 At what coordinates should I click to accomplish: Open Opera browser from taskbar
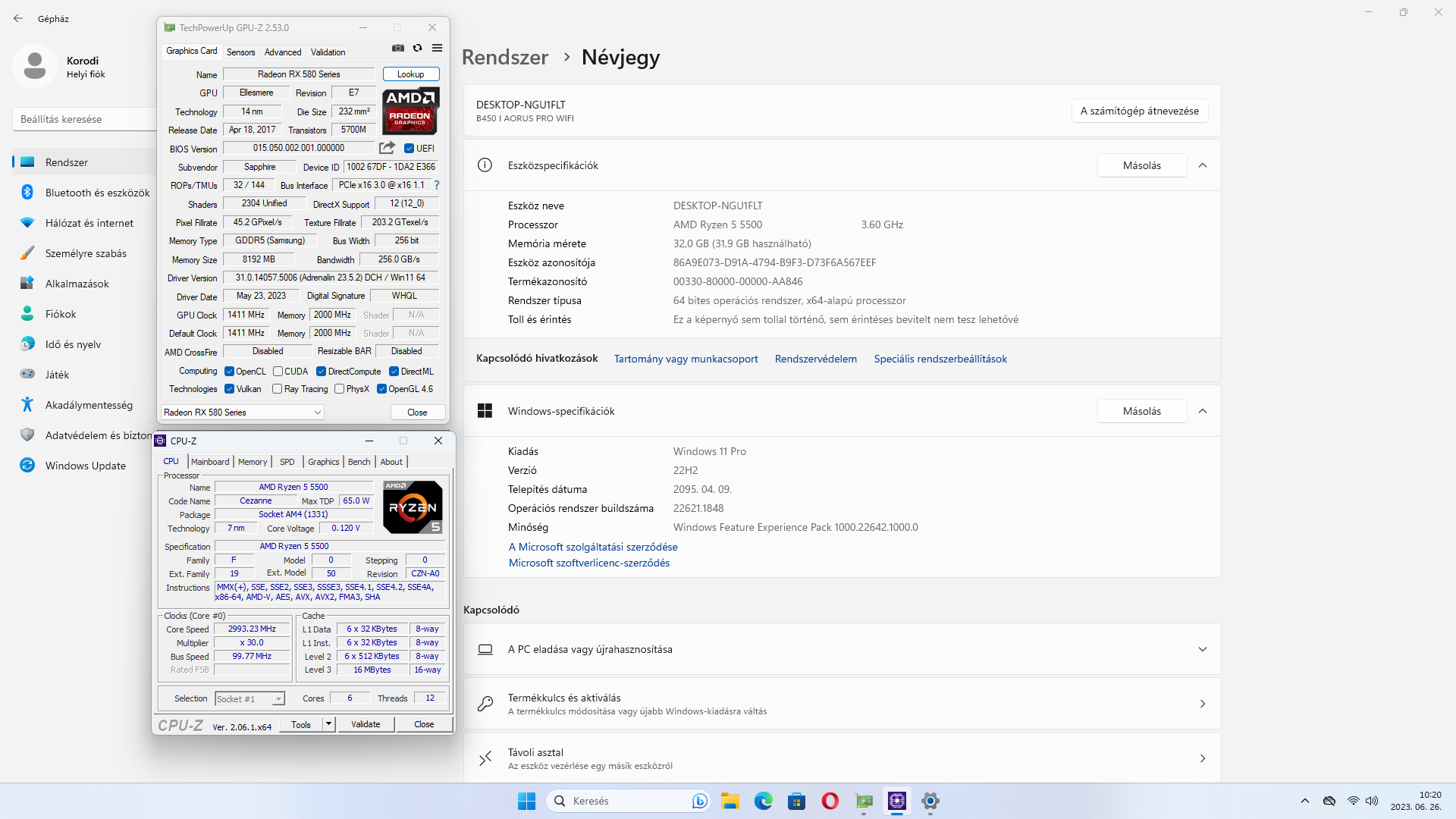click(x=830, y=801)
